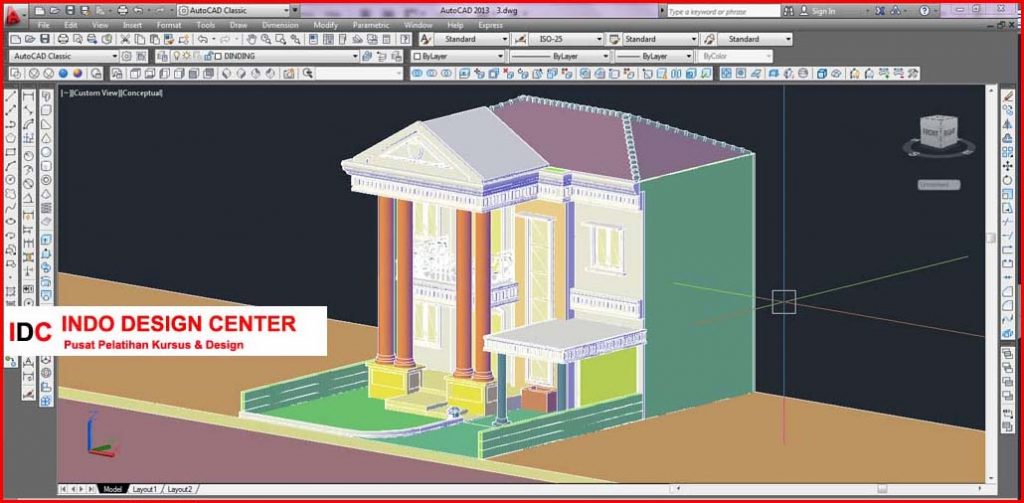Click the Layer Previous icon
This screenshot has height=503, width=1024.
[x=382, y=56]
